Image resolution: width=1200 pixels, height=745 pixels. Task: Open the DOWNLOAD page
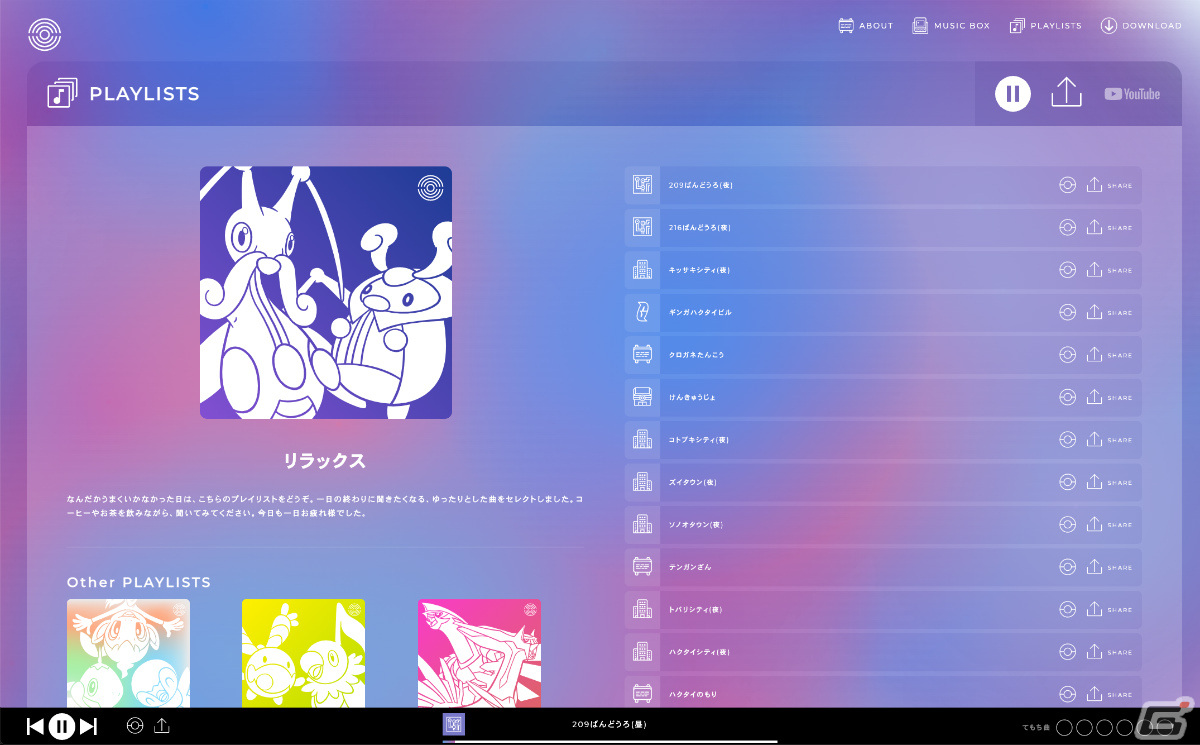pos(1141,26)
